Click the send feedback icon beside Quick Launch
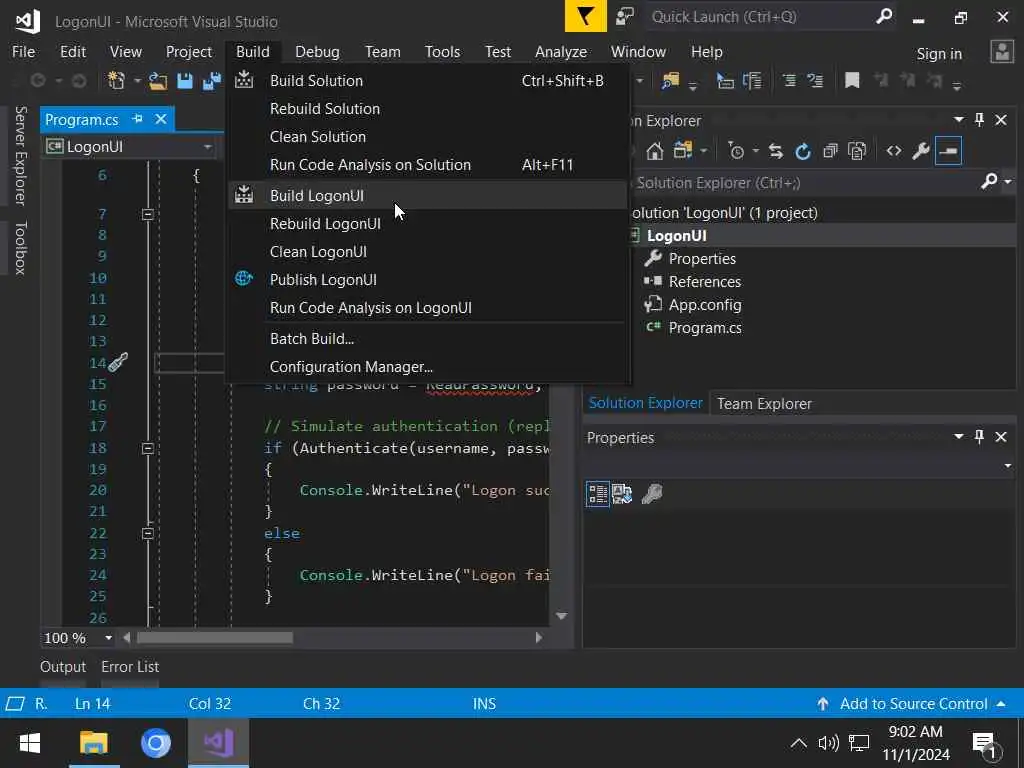The width and height of the screenshot is (1024, 768). point(625,16)
